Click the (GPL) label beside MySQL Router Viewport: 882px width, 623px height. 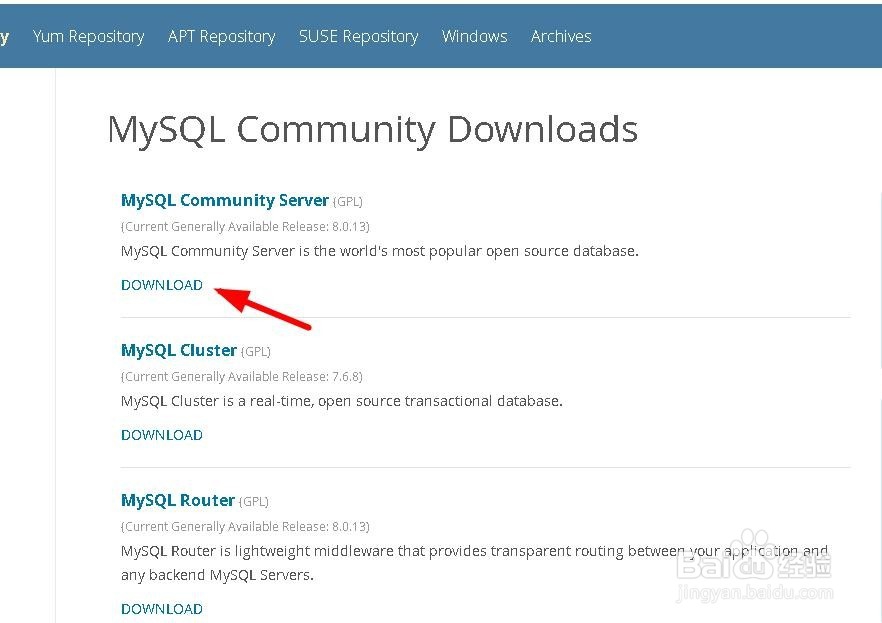254,502
